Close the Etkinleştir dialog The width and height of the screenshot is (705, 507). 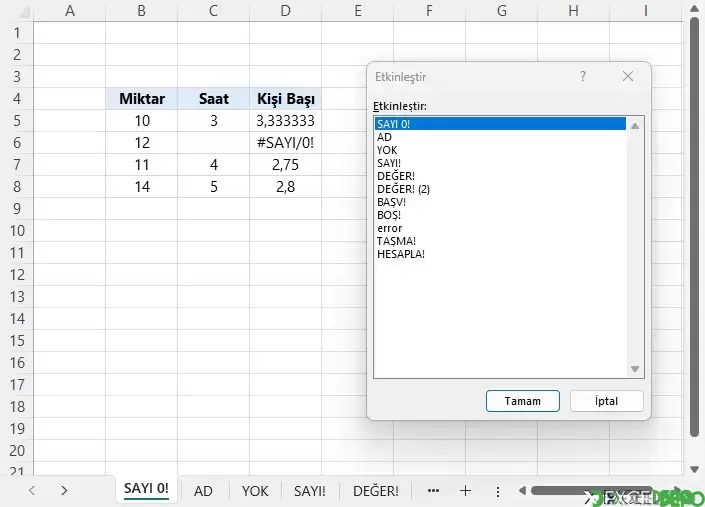[628, 76]
